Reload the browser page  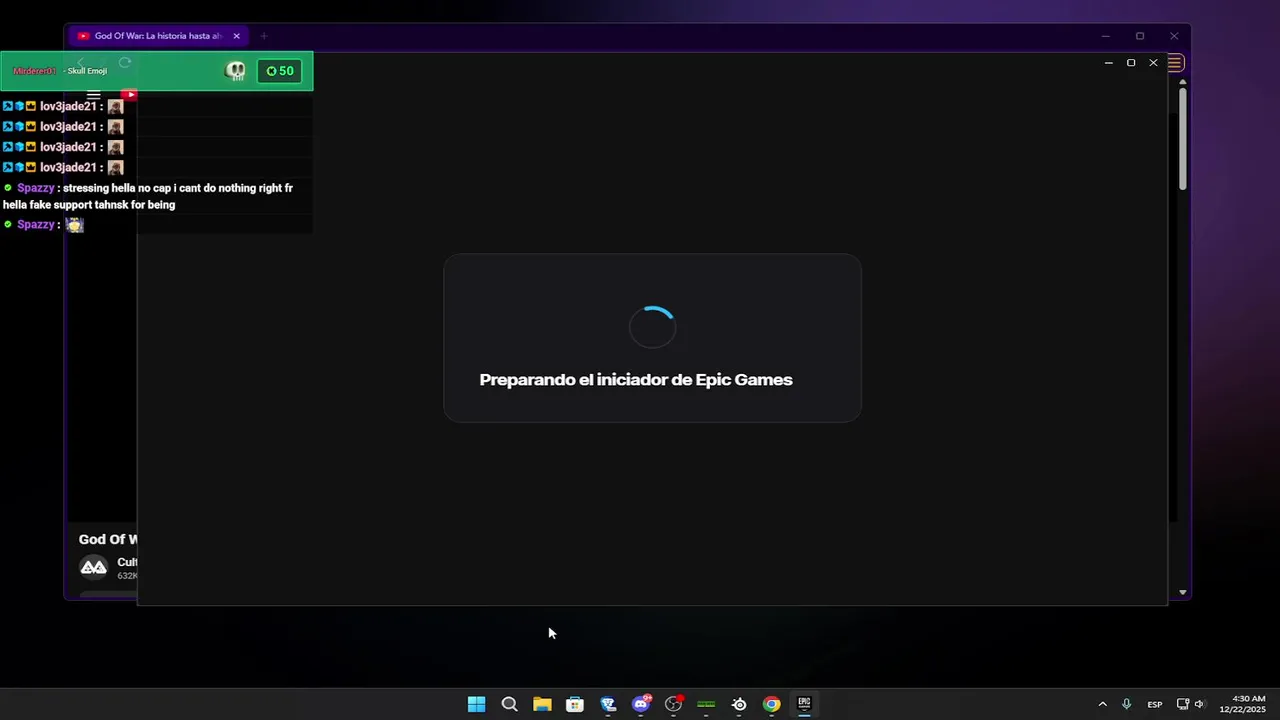[x=125, y=63]
